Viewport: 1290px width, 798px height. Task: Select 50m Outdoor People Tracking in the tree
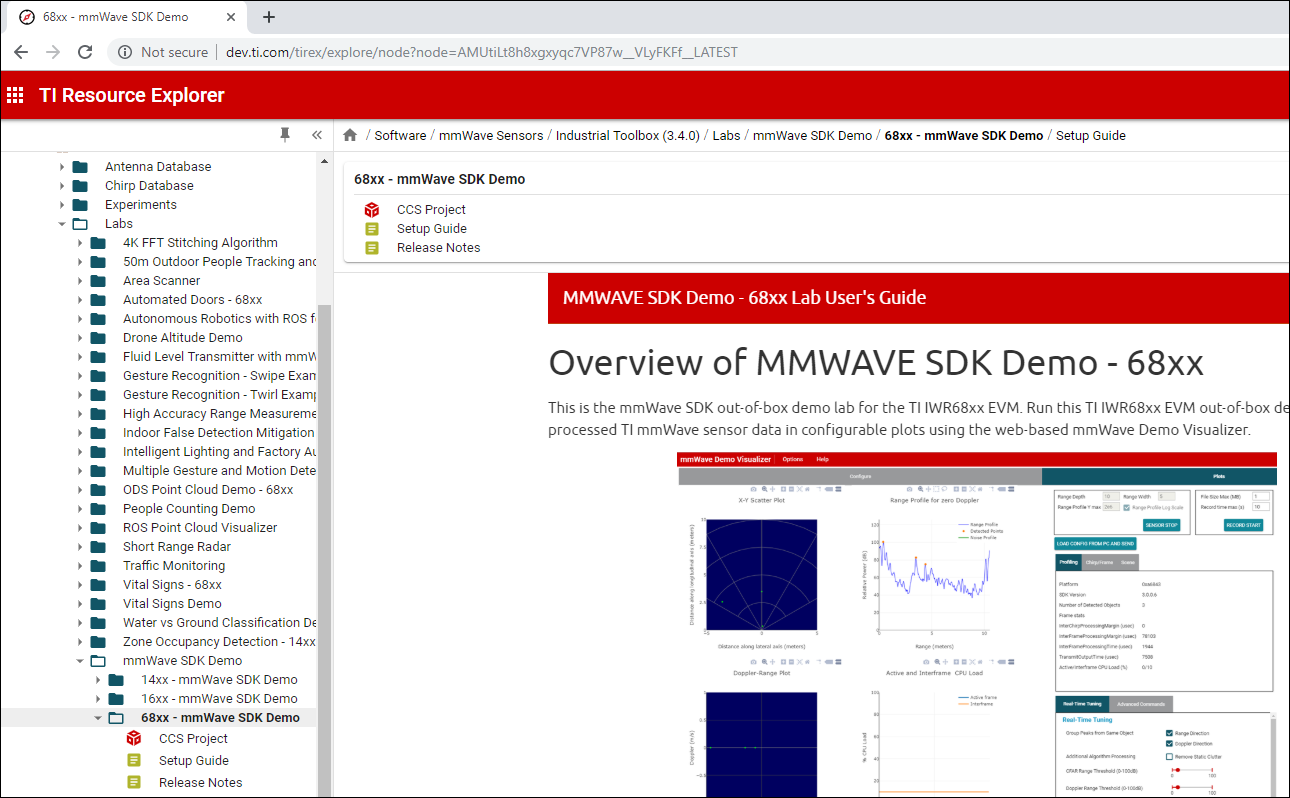pyautogui.click(x=220, y=262)
